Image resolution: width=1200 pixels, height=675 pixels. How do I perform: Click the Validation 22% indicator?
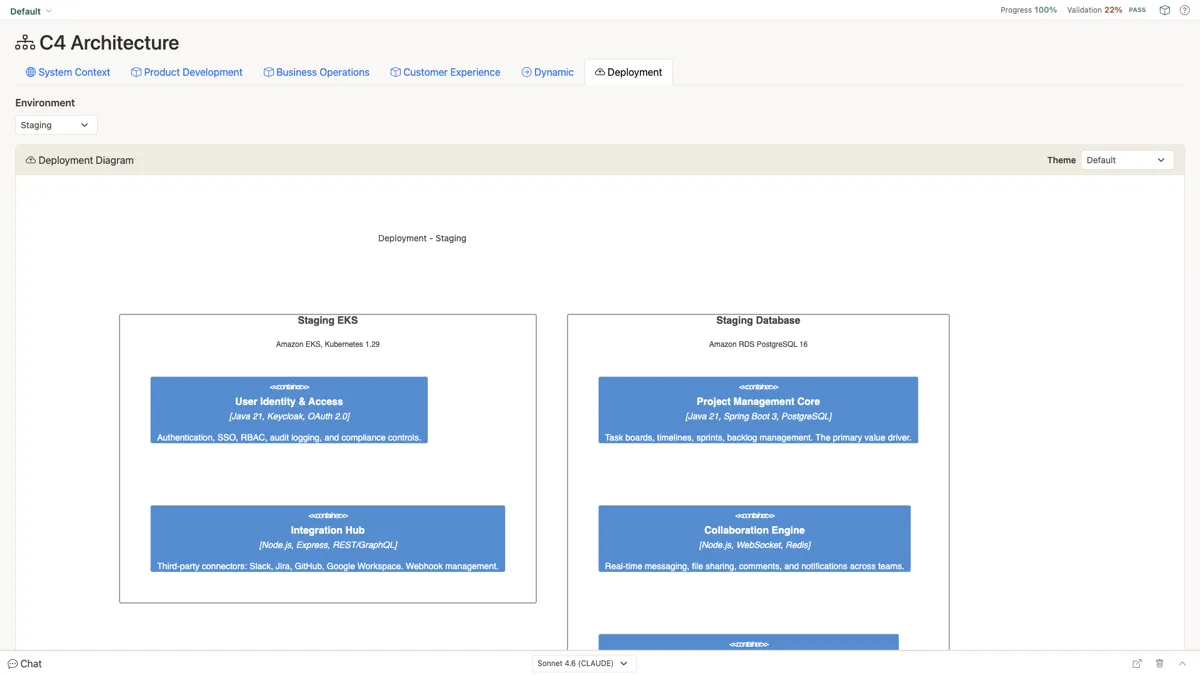tap(1094, 10)
